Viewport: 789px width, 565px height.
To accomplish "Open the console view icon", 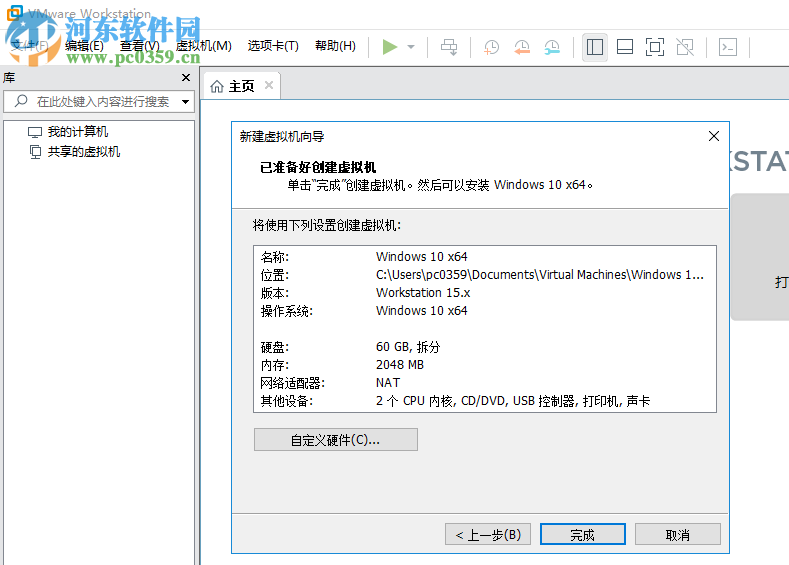I will [x=728, y=47].
